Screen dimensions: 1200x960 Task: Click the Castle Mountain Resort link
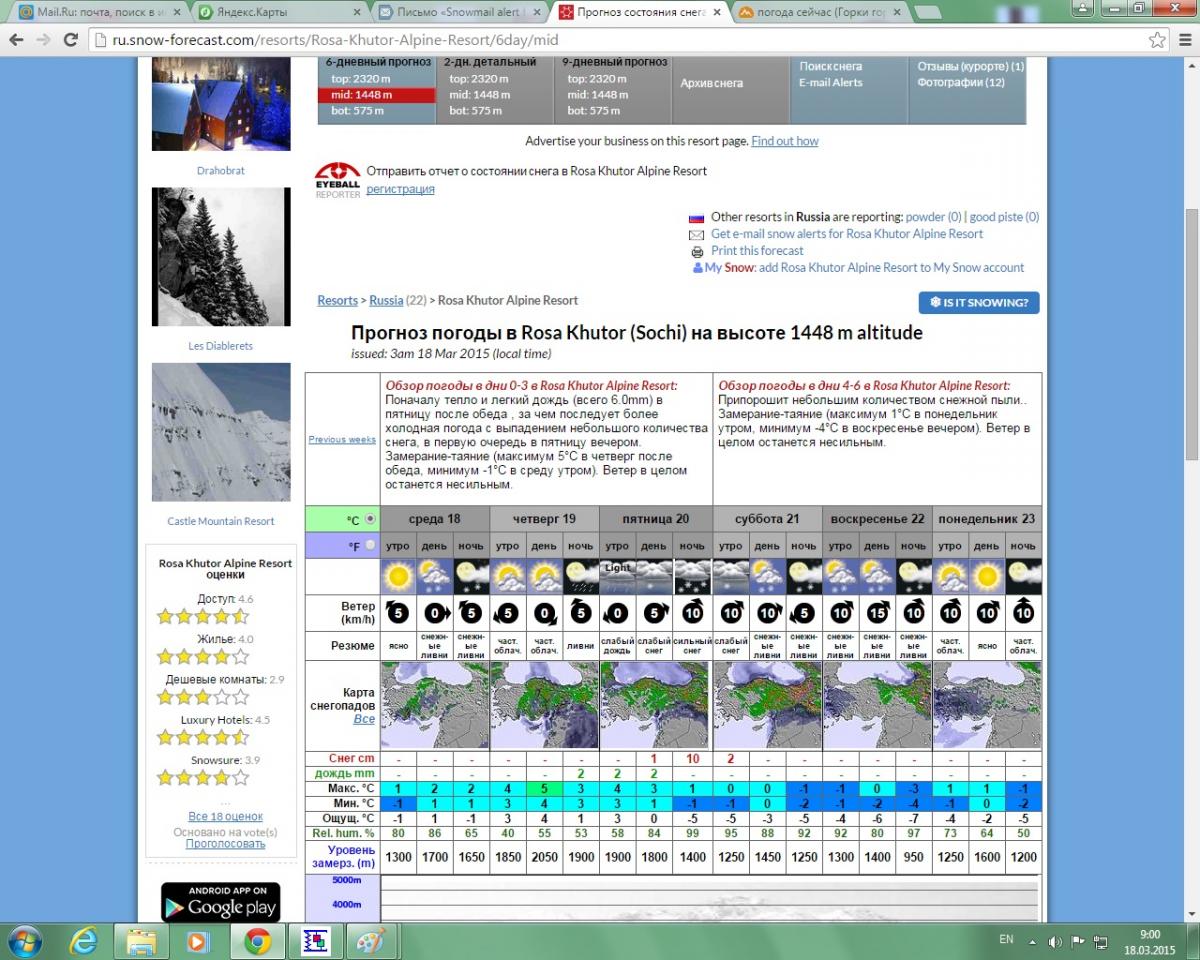point(220,521)
